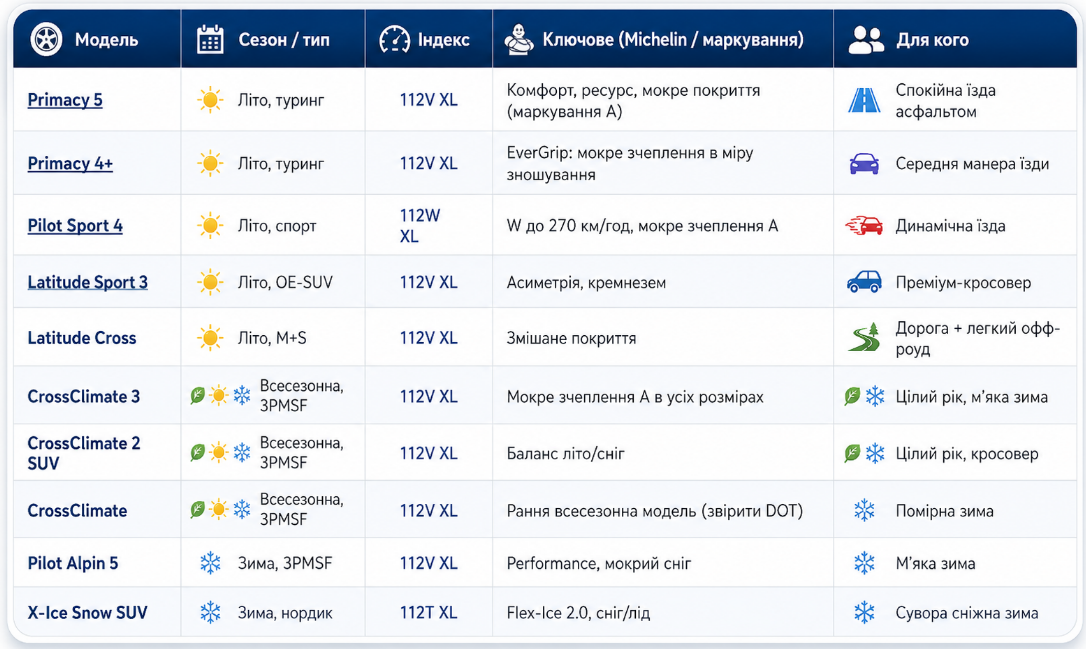
Task: Click the EverGrip description text
Action: tap(630, 163)
